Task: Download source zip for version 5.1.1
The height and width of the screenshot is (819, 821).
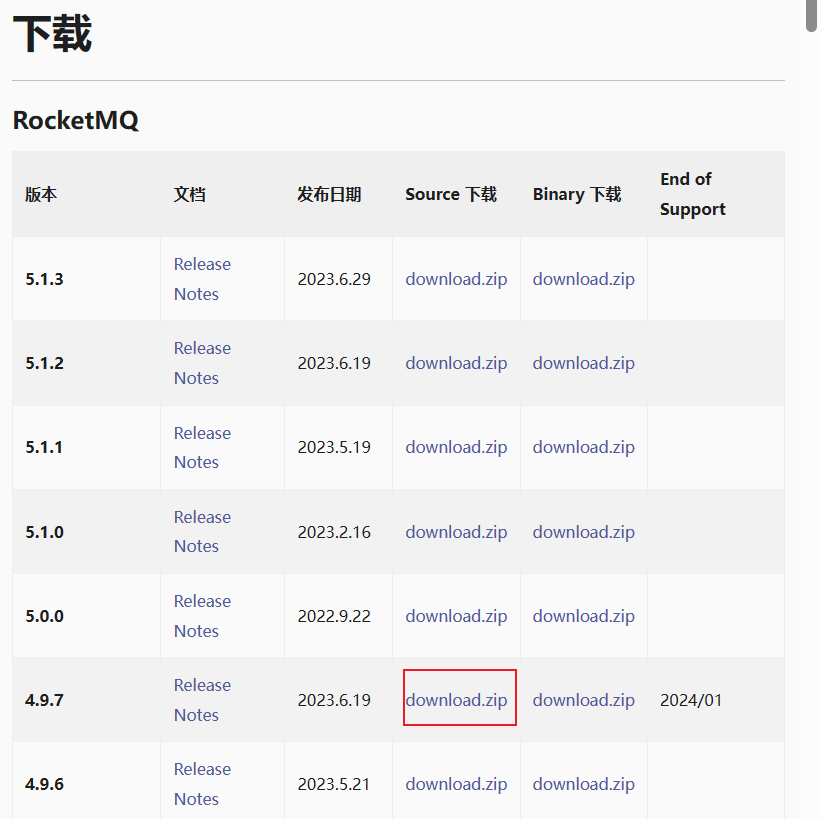Action: pos(456,447)
